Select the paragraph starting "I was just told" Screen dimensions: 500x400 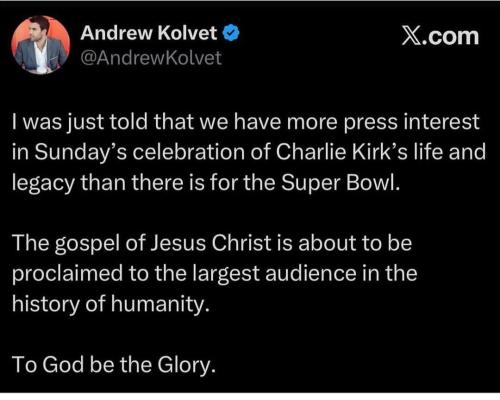[x=249, y=153]
